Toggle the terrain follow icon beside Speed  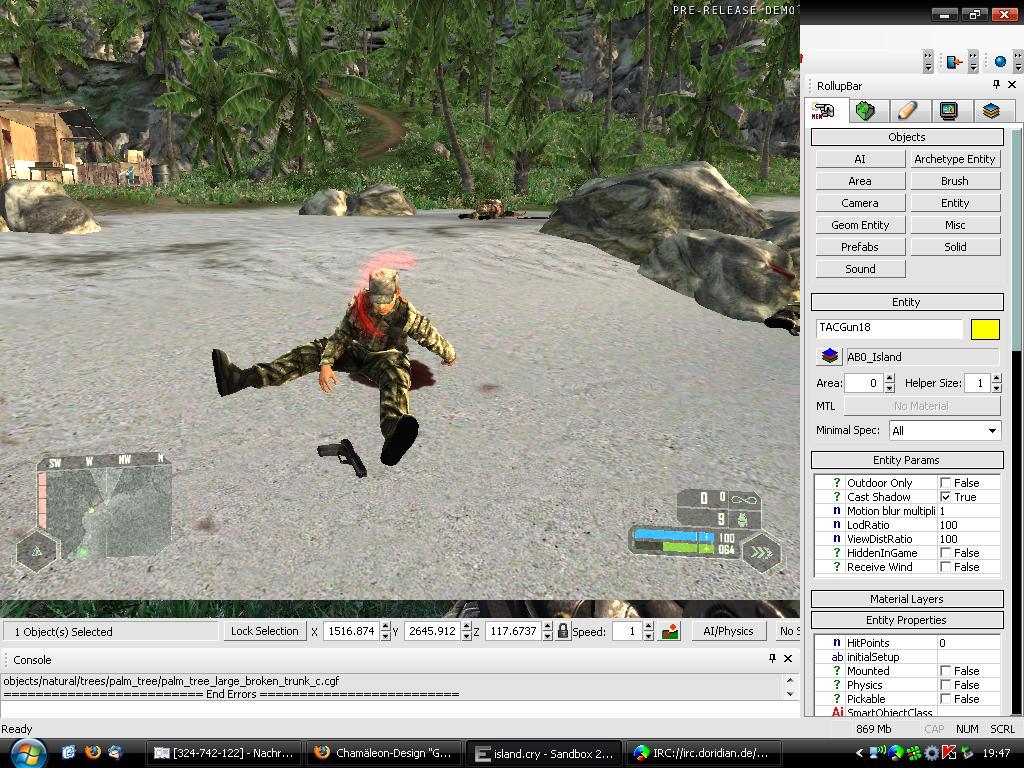(x=670, y=632)
